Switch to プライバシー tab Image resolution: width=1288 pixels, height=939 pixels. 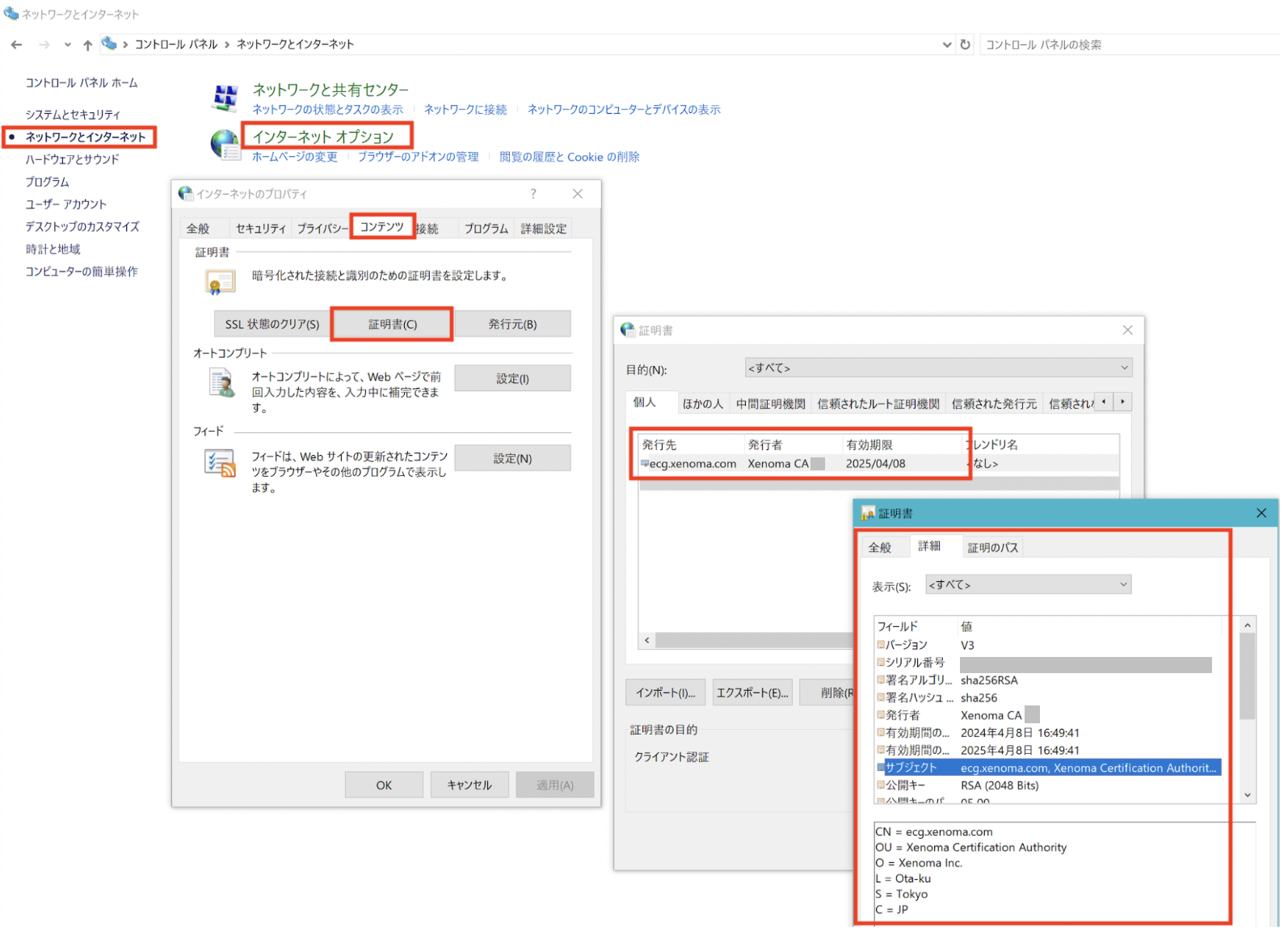tap(322, 229)
